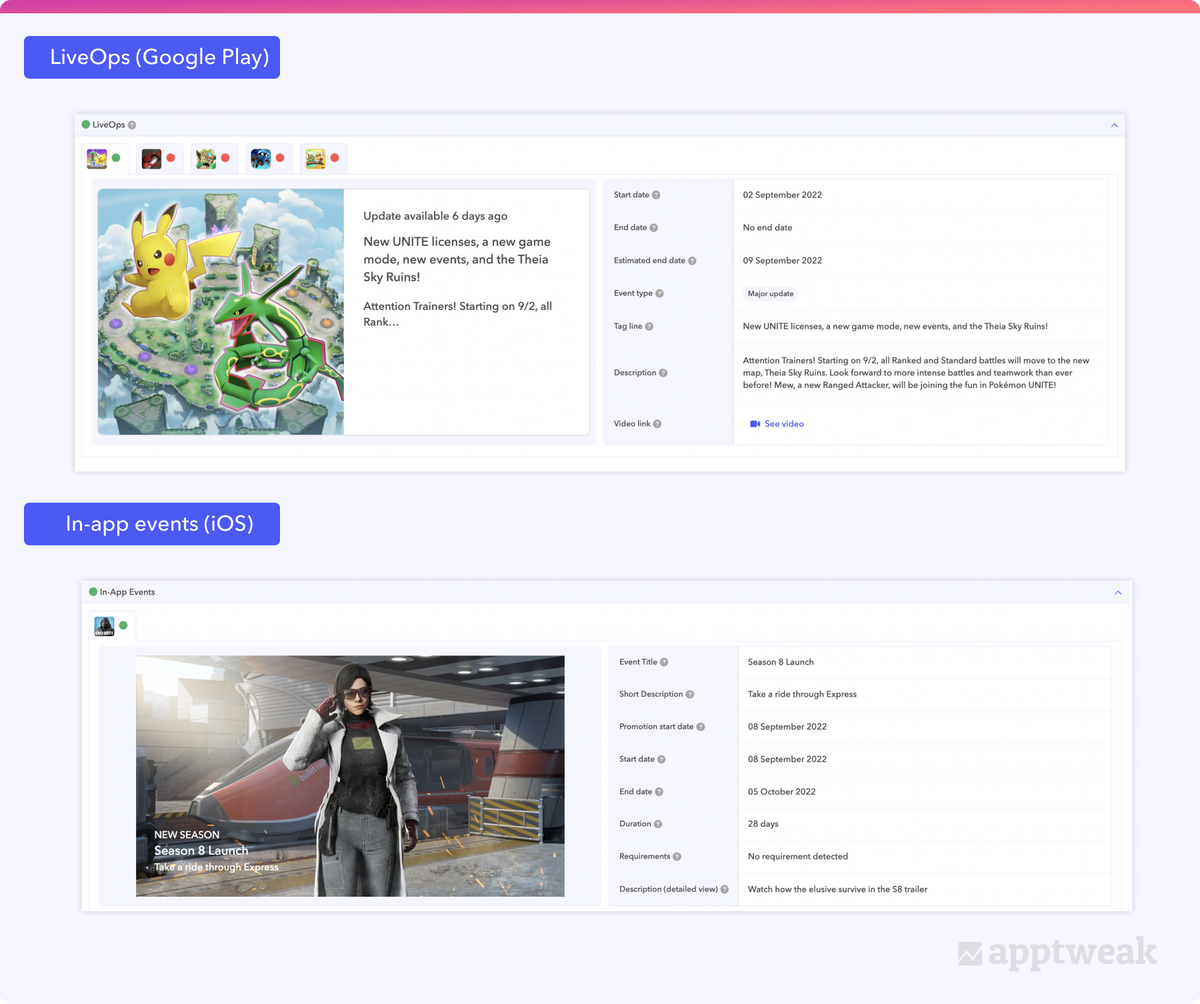Screen dimensions: 1200x1004
Task: Click the help icon beside Tag line
Action: coord(651,327)
